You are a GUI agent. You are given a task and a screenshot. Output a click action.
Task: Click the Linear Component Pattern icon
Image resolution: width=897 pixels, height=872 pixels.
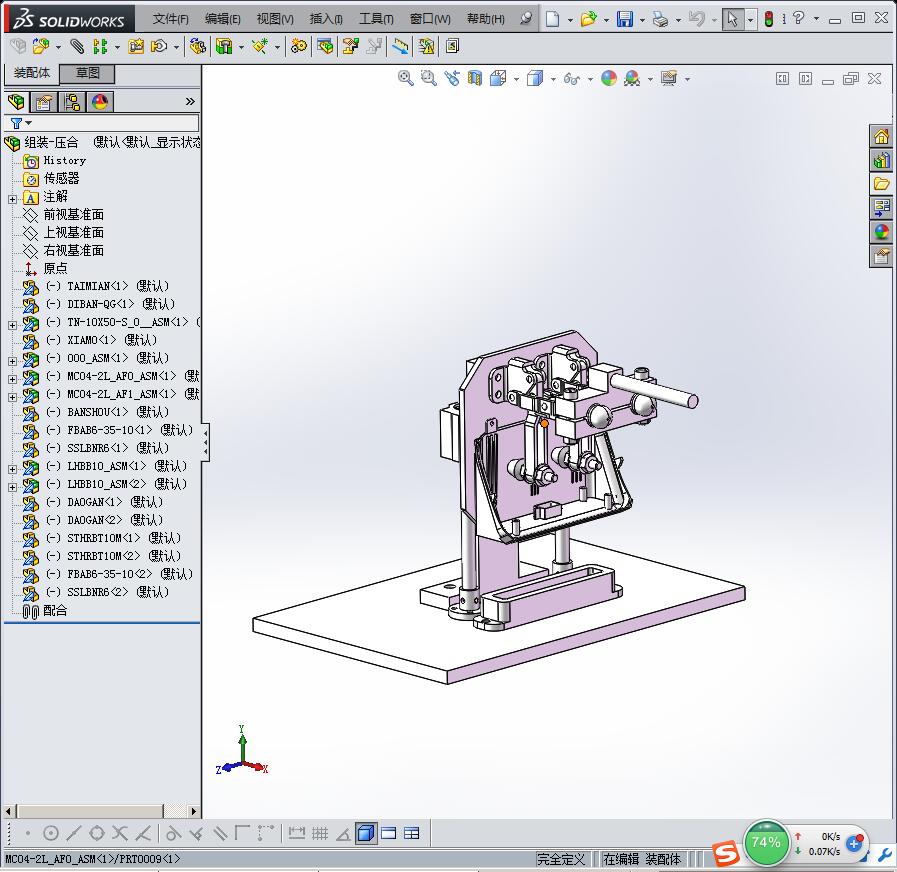pos(100,46)
